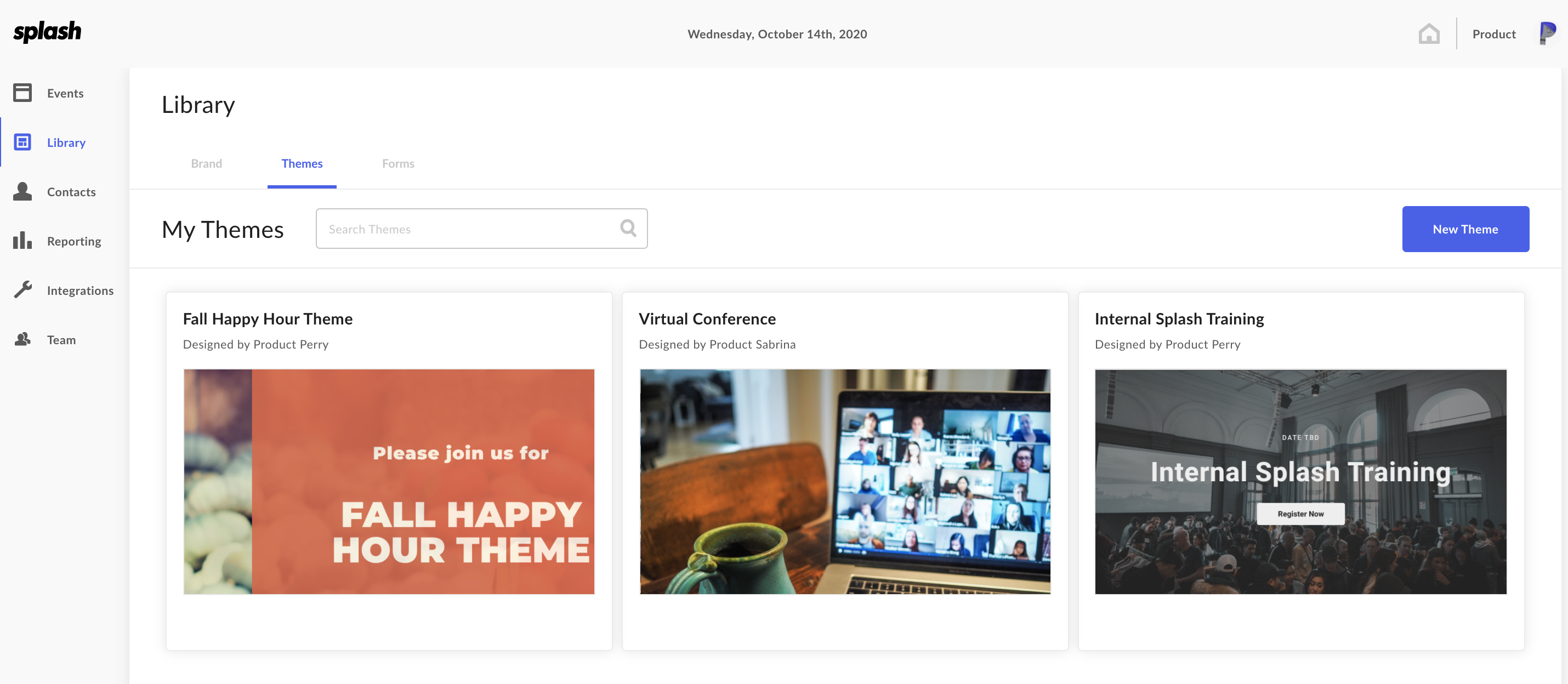Click Internal Splash Training thumbnail

coord(1301,481)
